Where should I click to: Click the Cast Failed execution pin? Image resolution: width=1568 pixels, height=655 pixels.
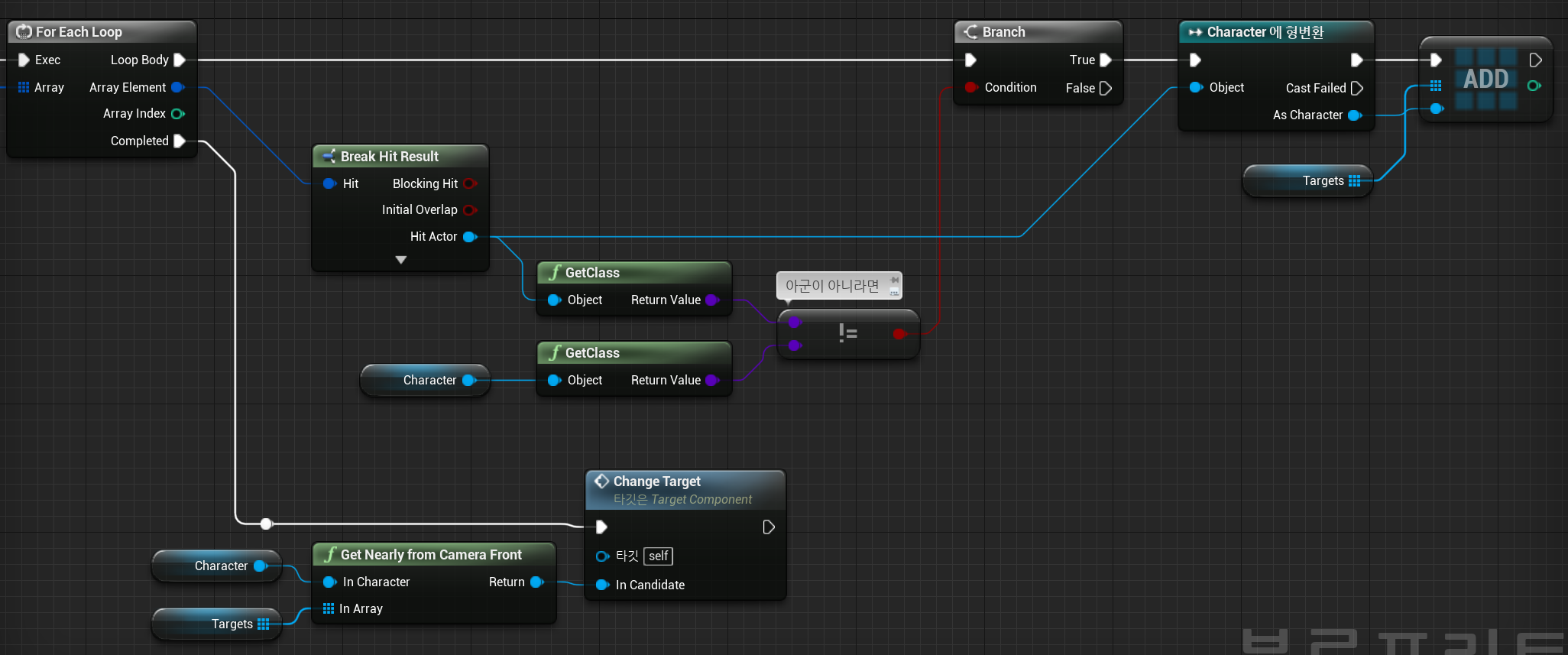tap(1357, 88)
